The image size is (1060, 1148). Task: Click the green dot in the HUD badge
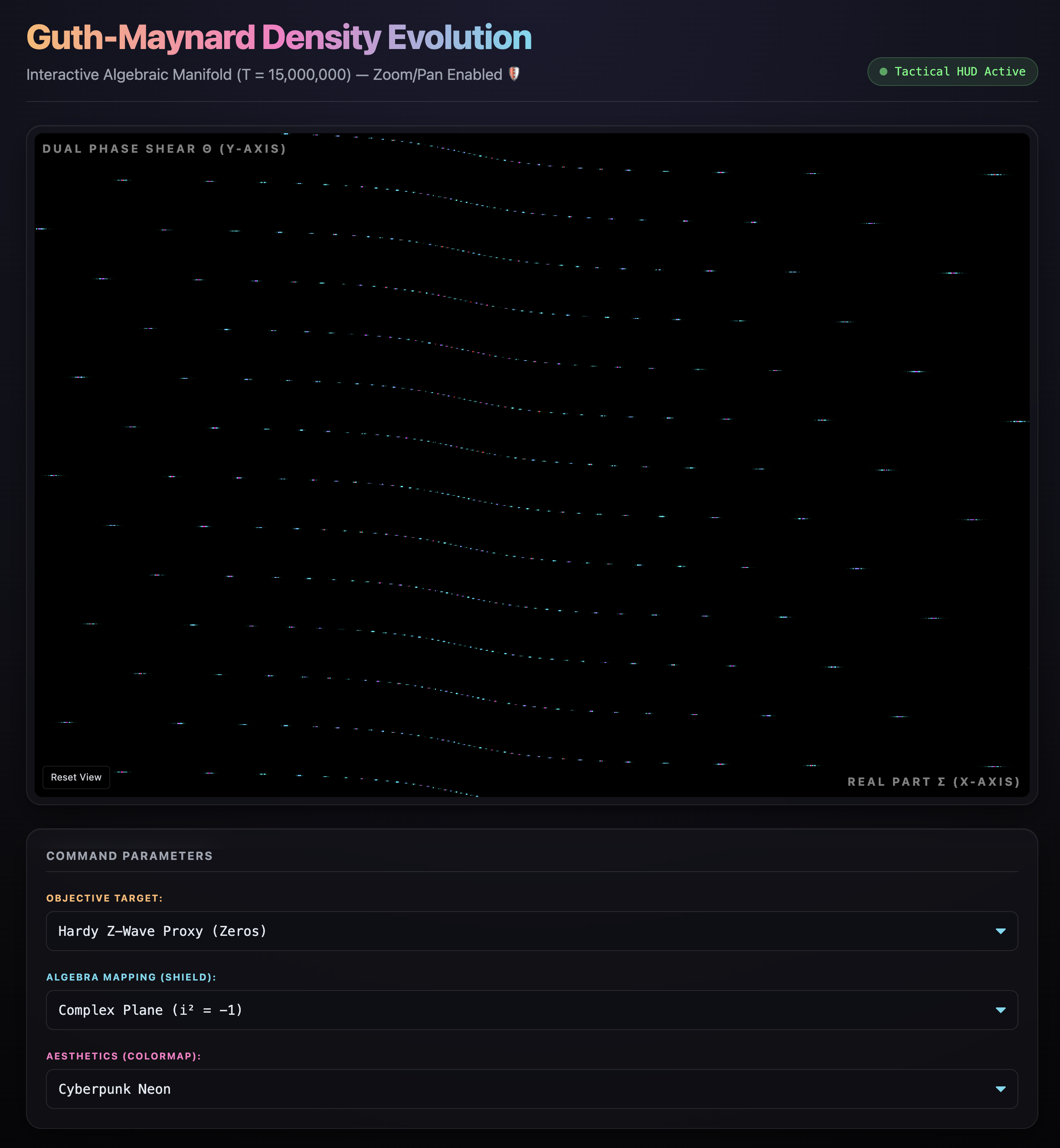(x=883, y=72)
